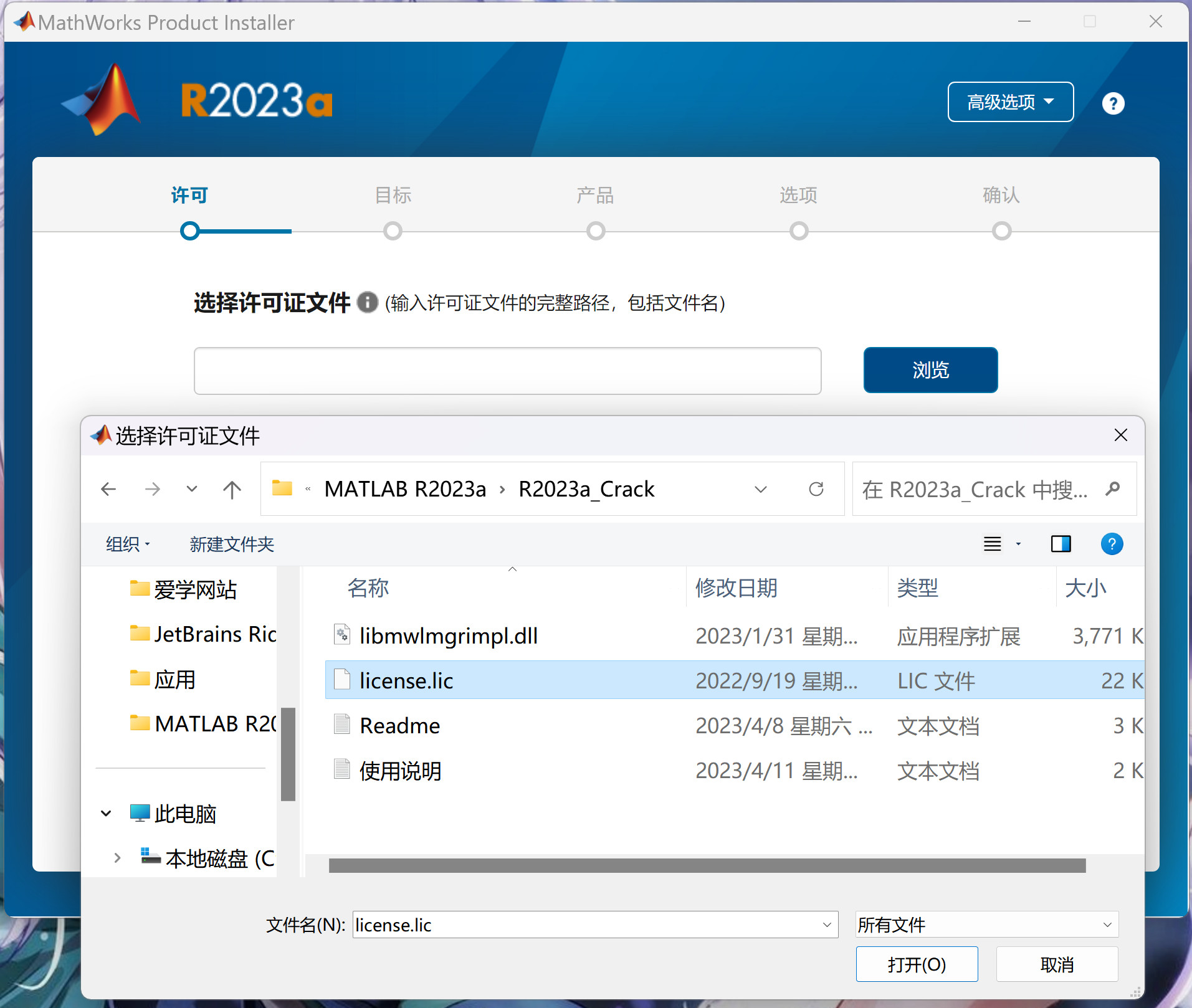This screenshot has height=1008, width=1192.
Task: Toggle the preview pane icon
Action: pos(1060,544)
